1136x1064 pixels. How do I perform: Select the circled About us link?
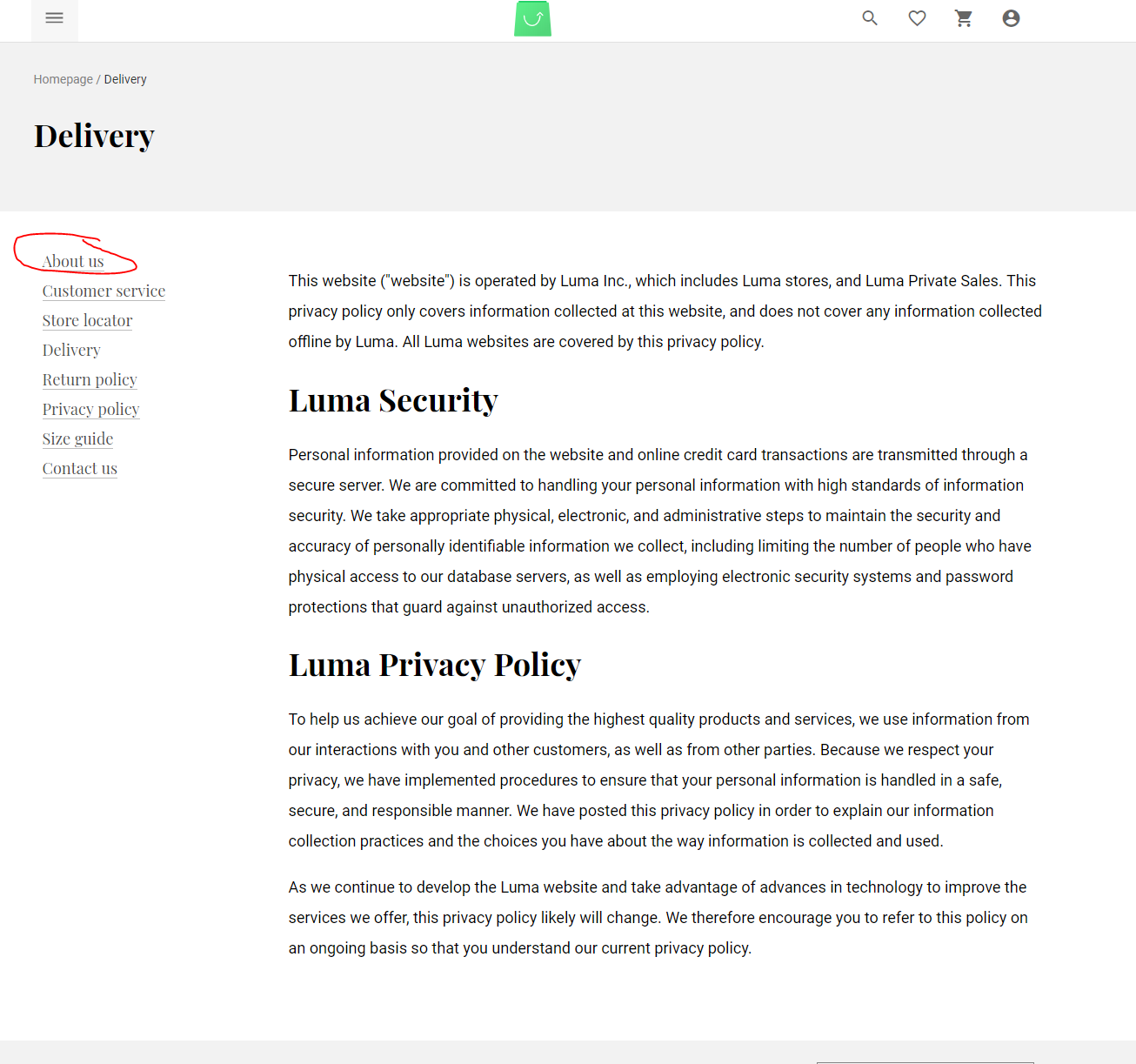tap(72, 260)
